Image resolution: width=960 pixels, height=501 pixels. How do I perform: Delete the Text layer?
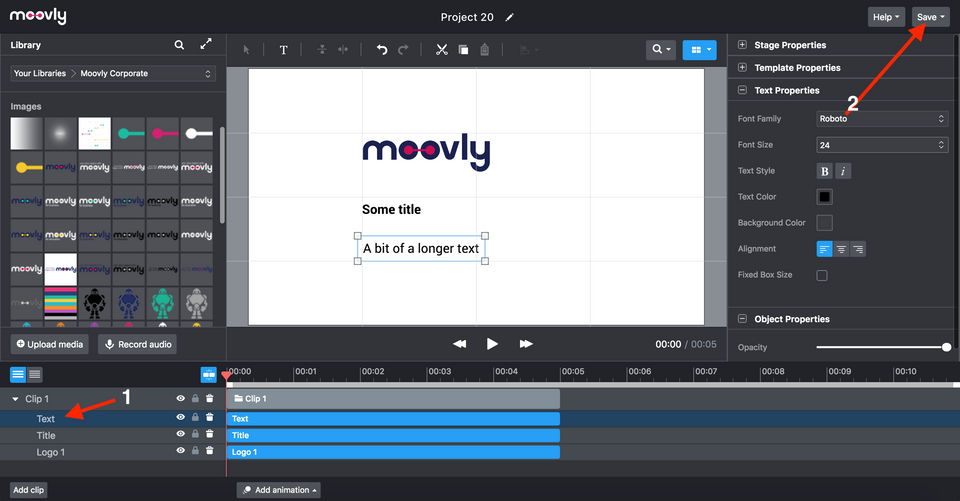point(209,417)
